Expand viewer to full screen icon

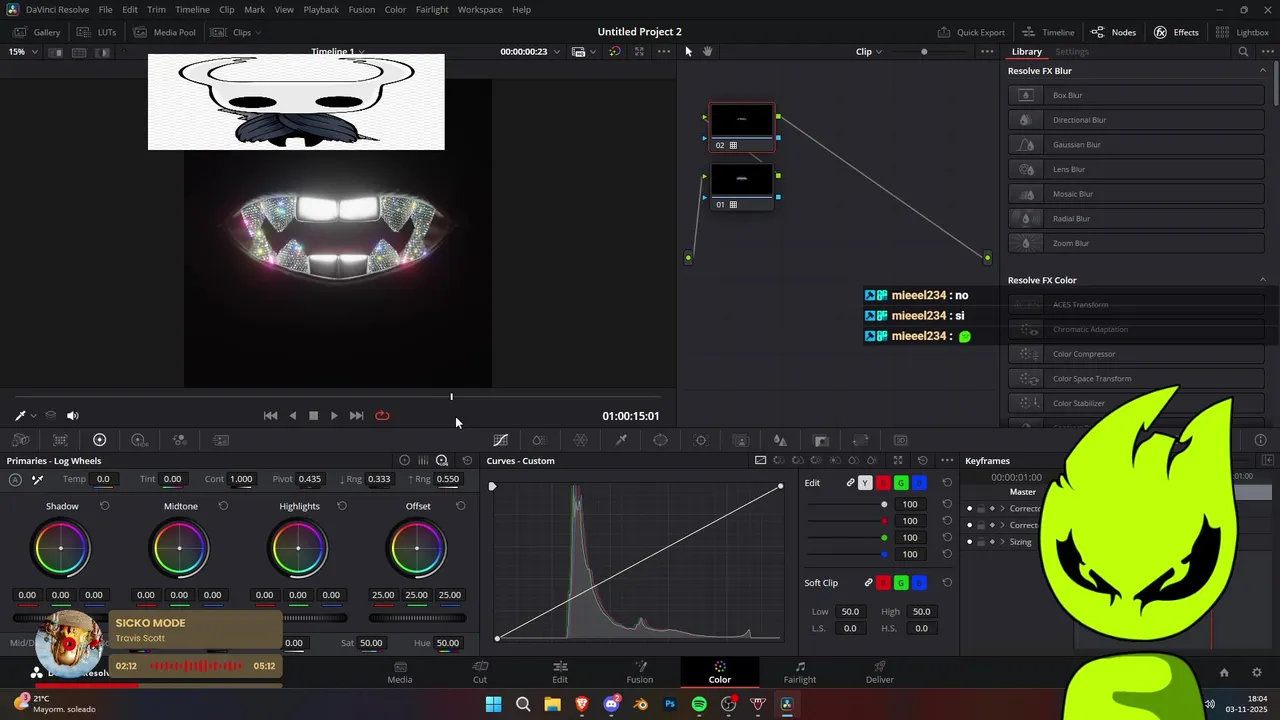coord(639,52)
